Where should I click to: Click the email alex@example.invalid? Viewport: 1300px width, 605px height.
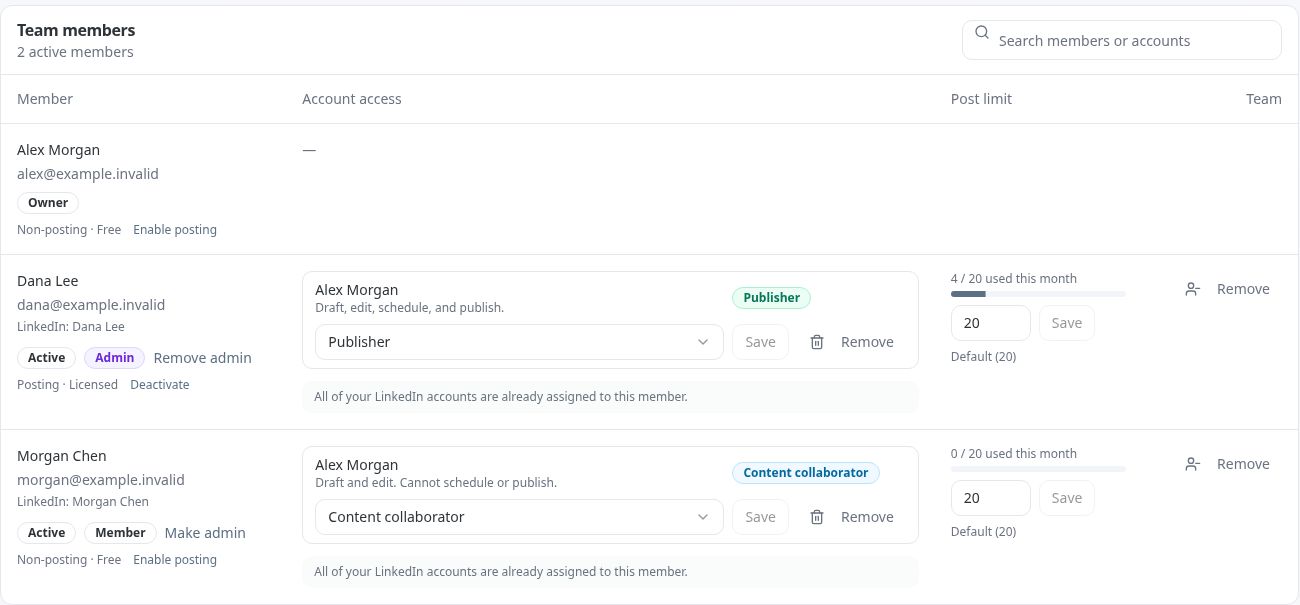88,174
